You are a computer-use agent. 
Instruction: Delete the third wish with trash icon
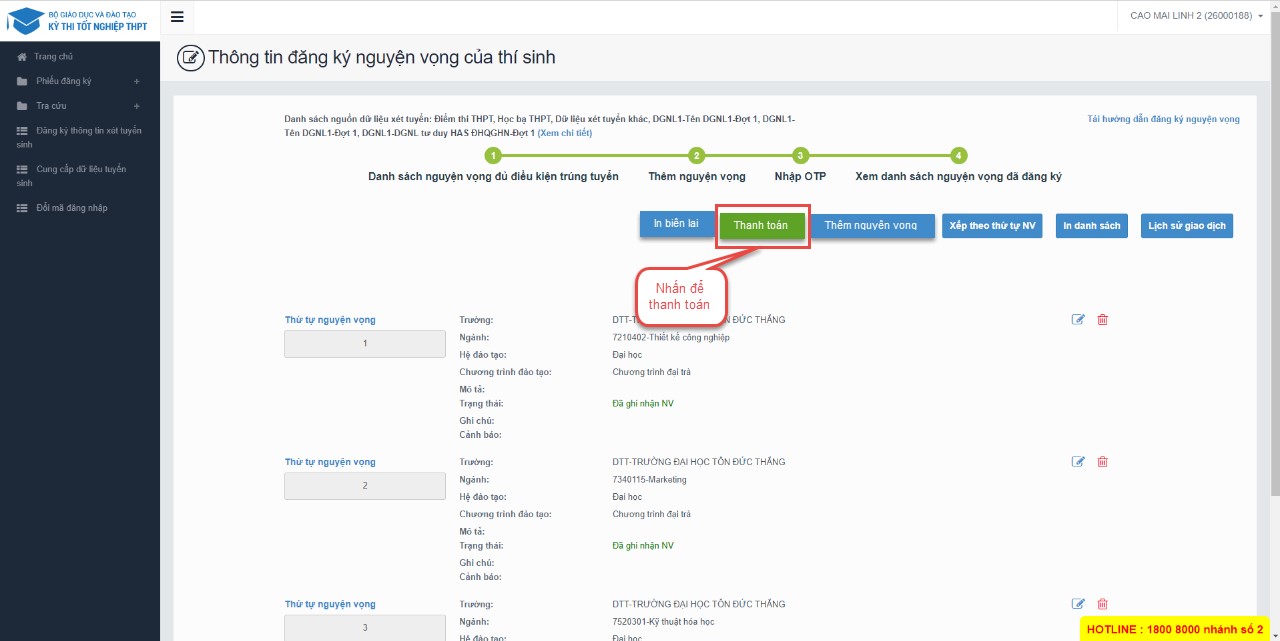[x=1103, y=604]
